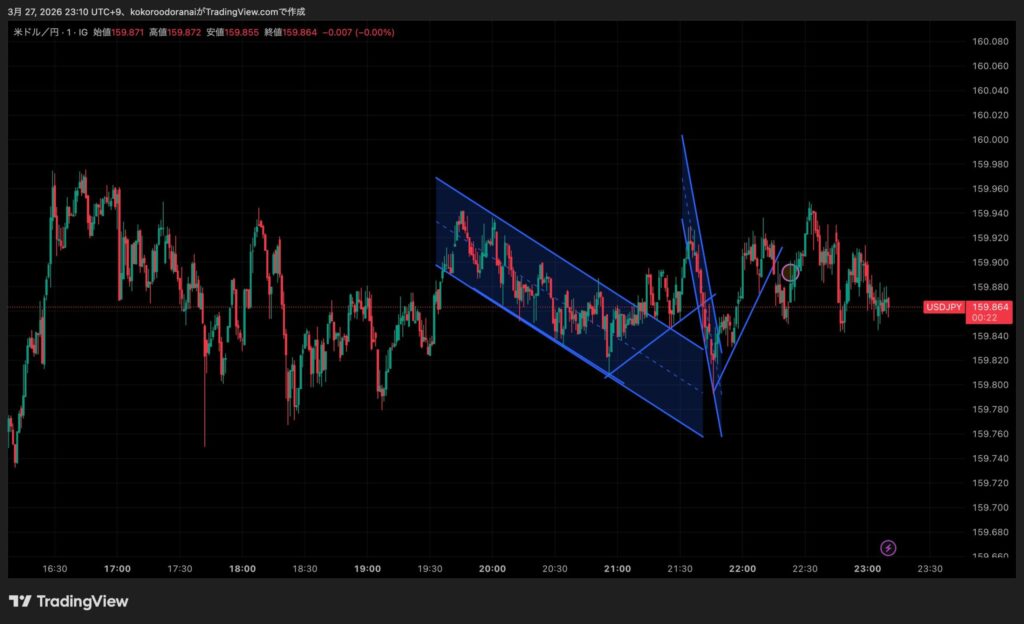
Task: Click the 160.000 level on price axis
Action: (x=989, y=139)
